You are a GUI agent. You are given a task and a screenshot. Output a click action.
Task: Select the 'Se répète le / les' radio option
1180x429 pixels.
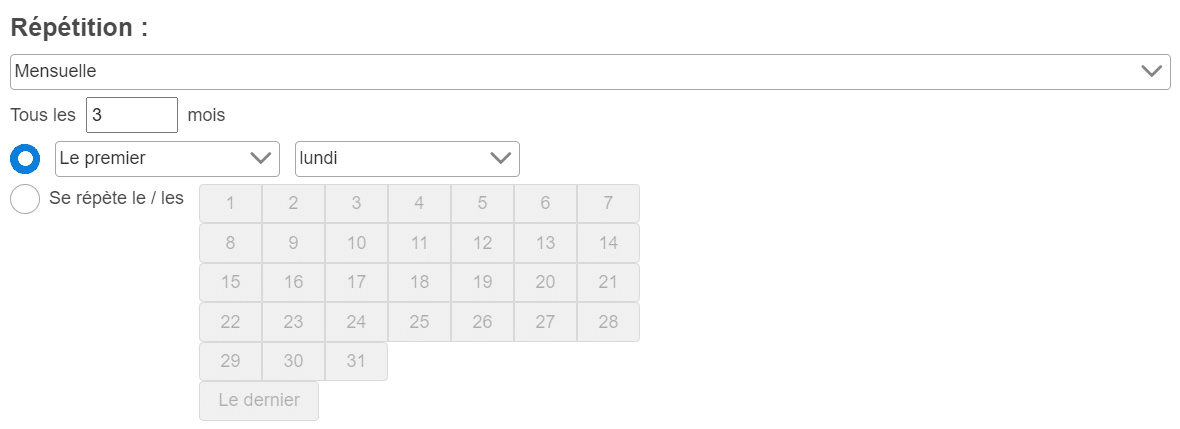pyautogui.click(x=25, y=198)
